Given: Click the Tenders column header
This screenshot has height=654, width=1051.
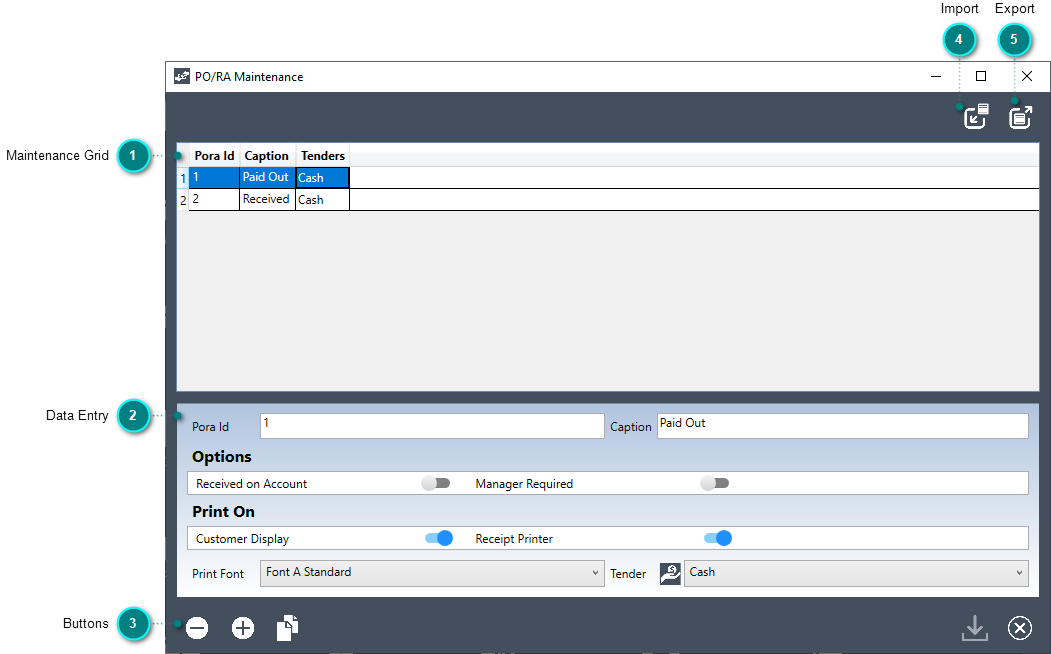Looking at the screenshot, I should (x=322, y=155).
